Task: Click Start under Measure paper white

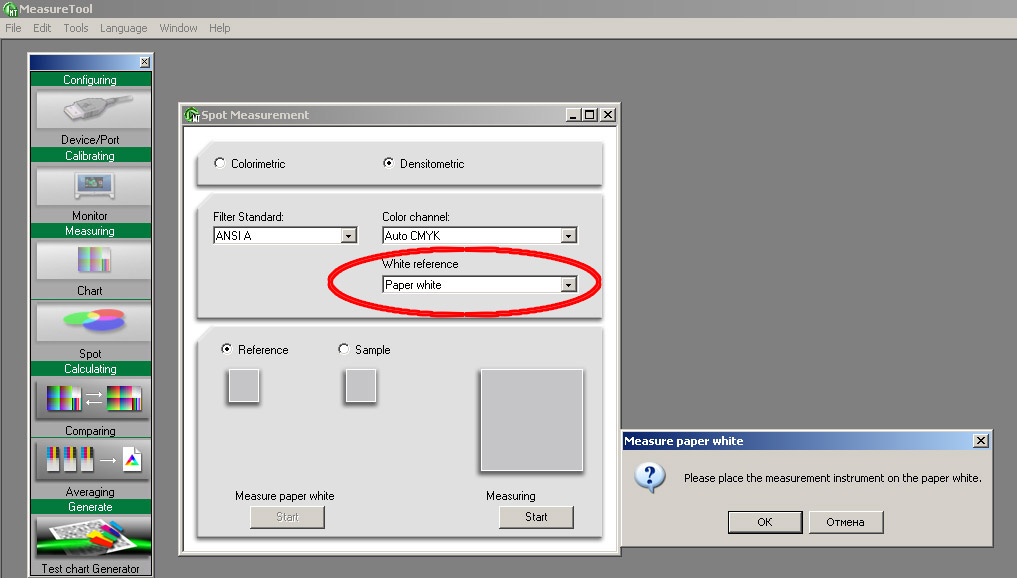Action: coord(287,517)
